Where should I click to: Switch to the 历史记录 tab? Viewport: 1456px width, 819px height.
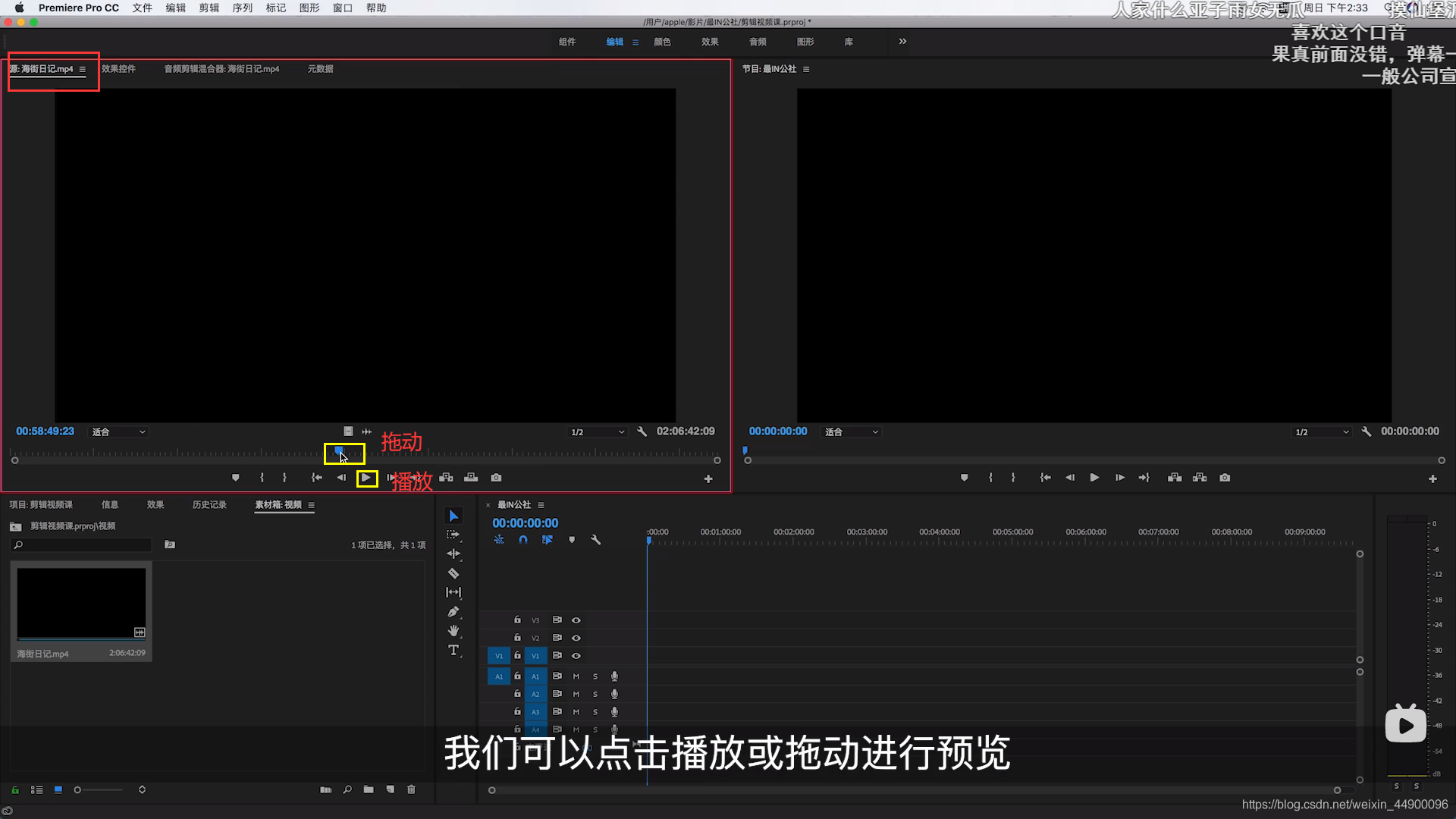[209, 505]
